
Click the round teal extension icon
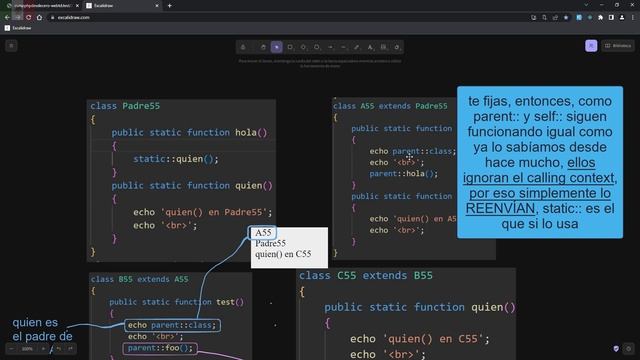point(590,18)
